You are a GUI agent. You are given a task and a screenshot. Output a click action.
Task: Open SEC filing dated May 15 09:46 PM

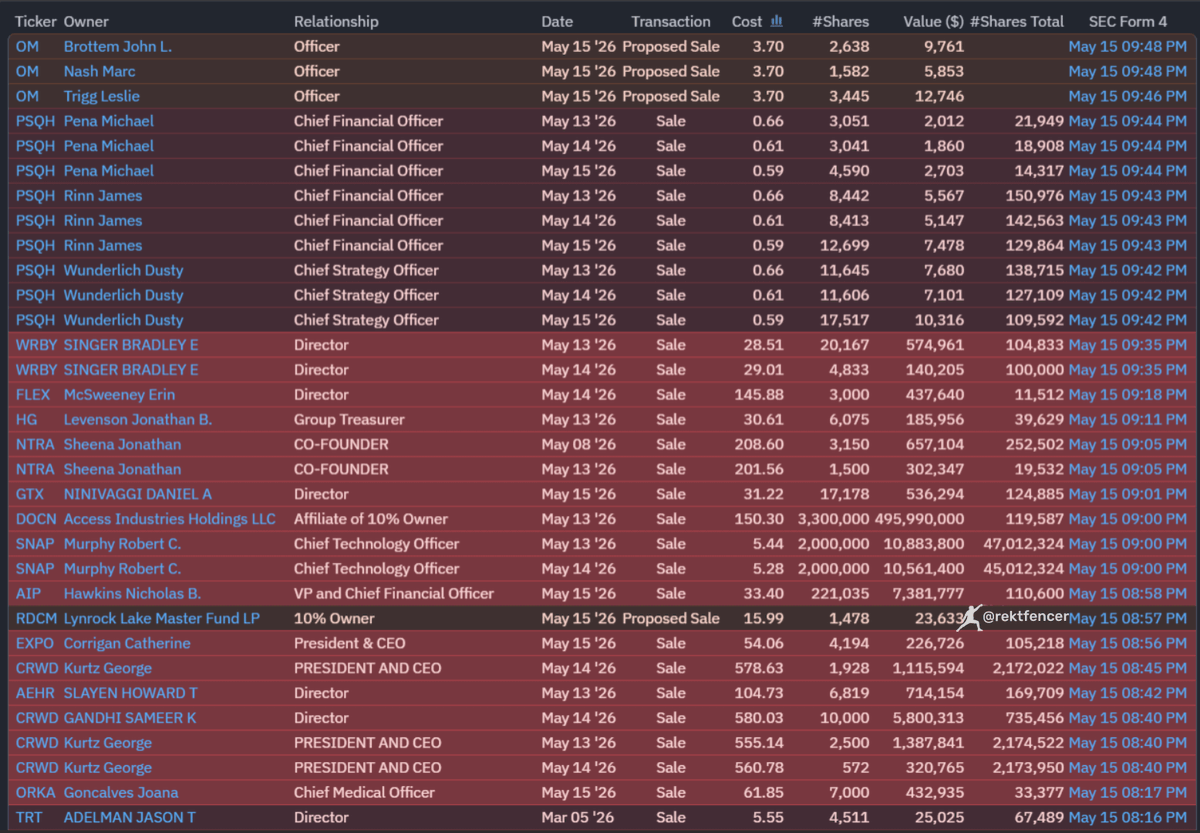click(1128, 96)
